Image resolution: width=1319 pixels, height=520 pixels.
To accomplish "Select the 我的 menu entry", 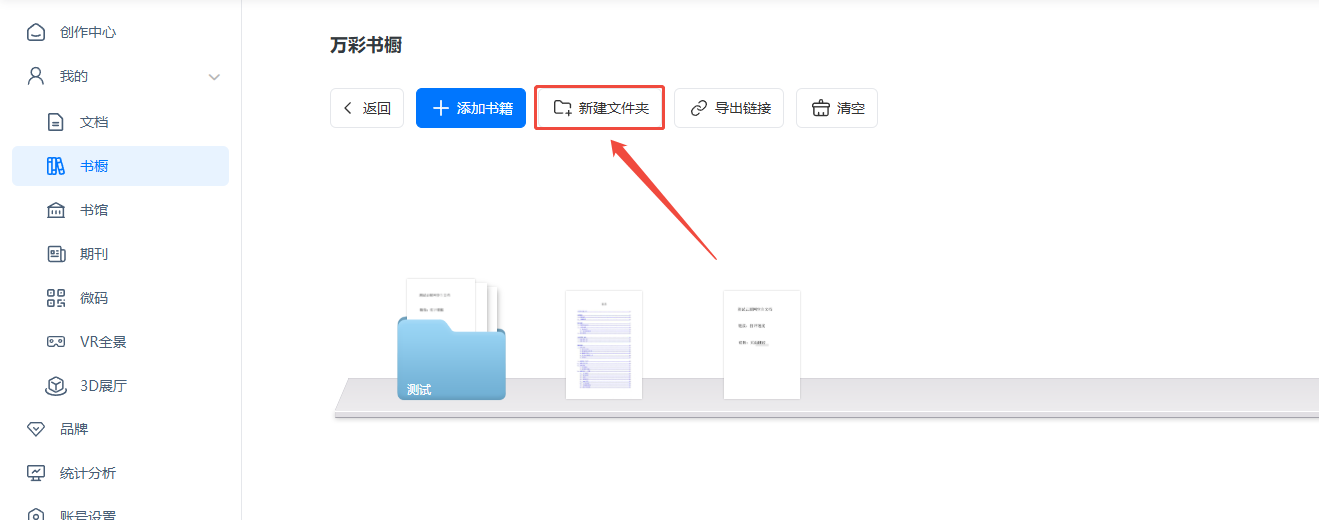I will click(x=74, y=77).
